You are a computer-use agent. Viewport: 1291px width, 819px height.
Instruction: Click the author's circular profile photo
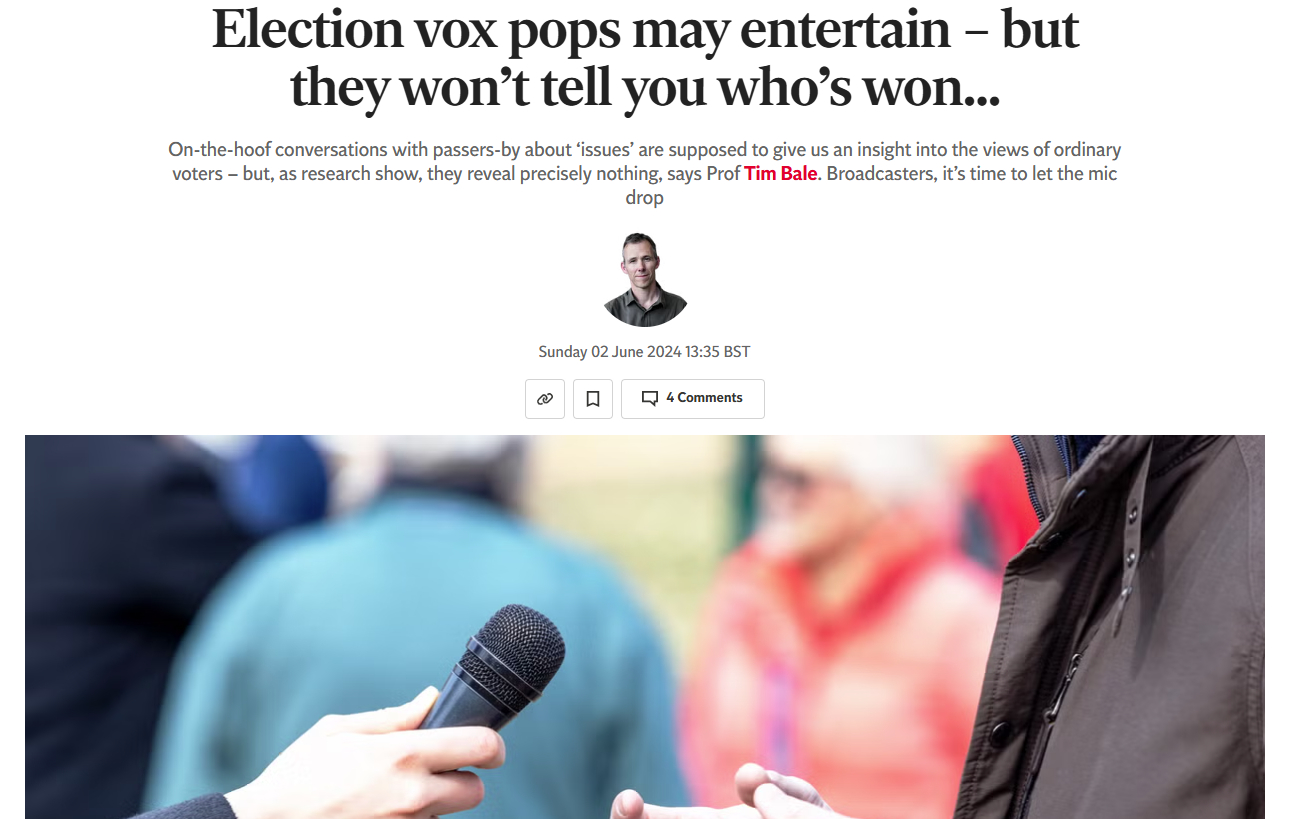coord(645,280)
